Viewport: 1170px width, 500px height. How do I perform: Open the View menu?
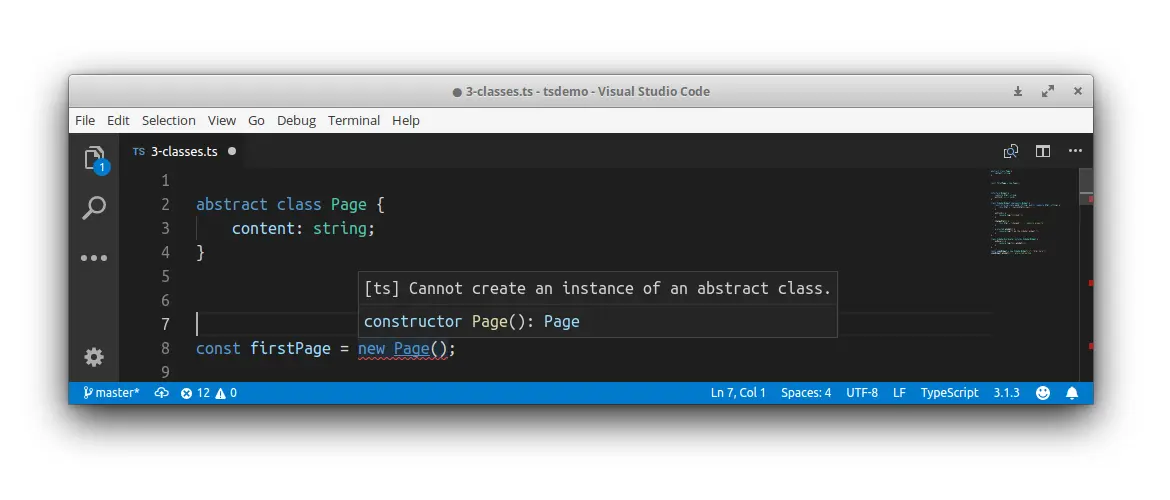(x=222, y=120)
